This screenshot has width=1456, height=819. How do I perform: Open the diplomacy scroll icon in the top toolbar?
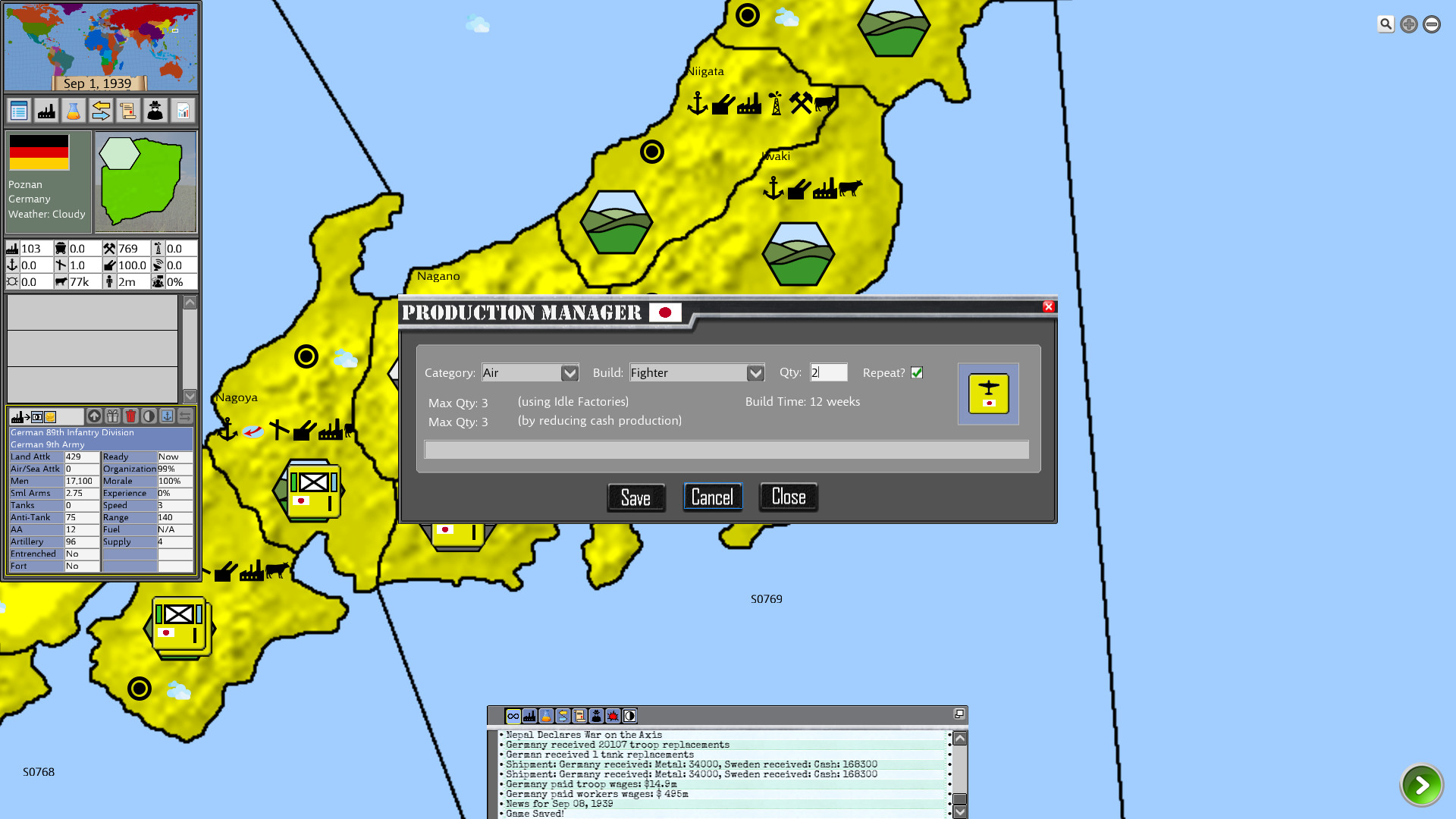(128, 111)
